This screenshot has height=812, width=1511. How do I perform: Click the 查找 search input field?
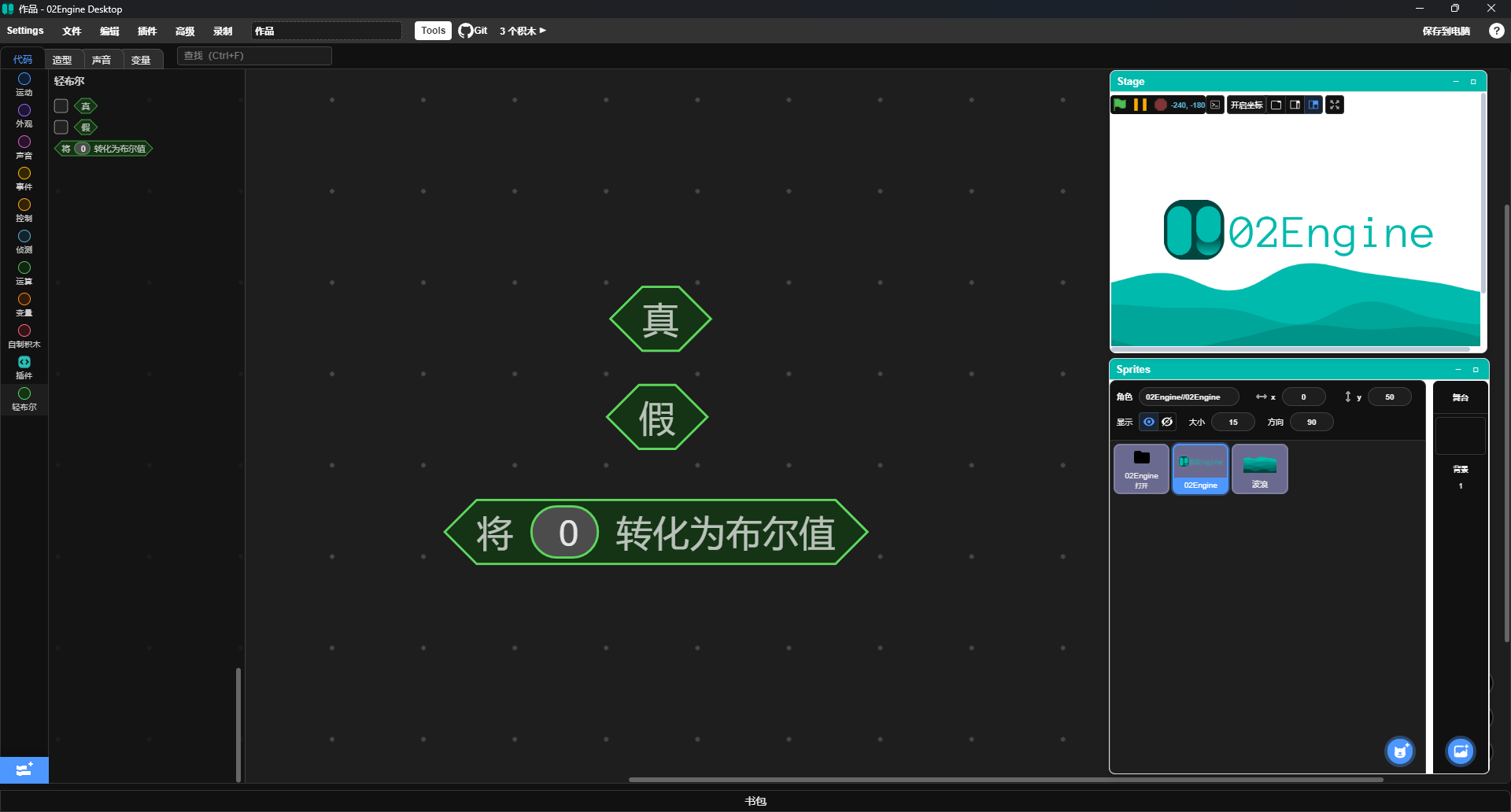pyautogui.click(x=254, y=56)
